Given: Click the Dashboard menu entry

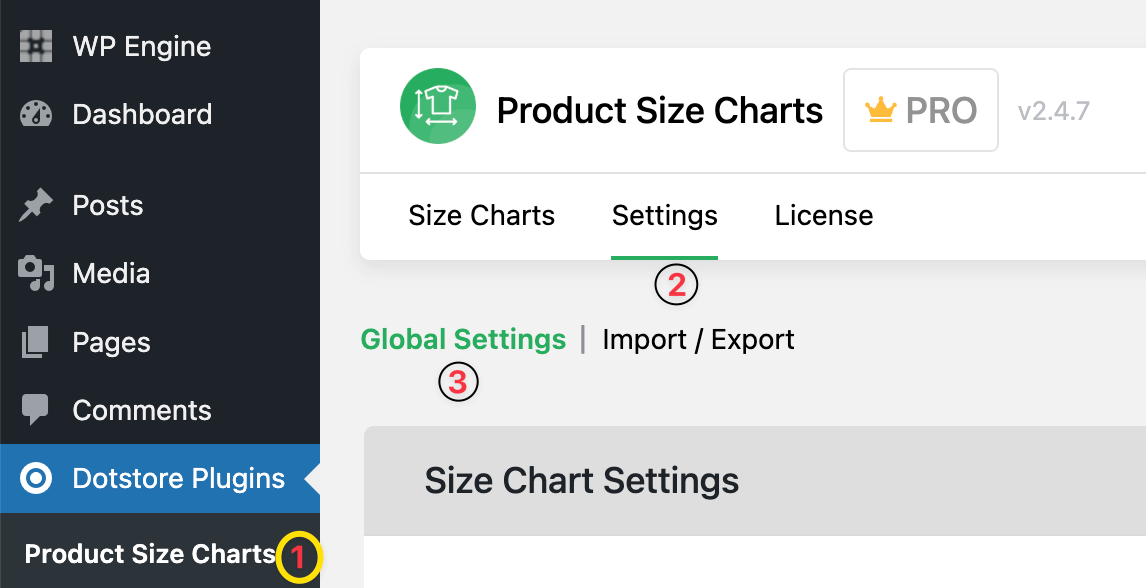Looking at the screenshot, I should click(x=141, y=114).
